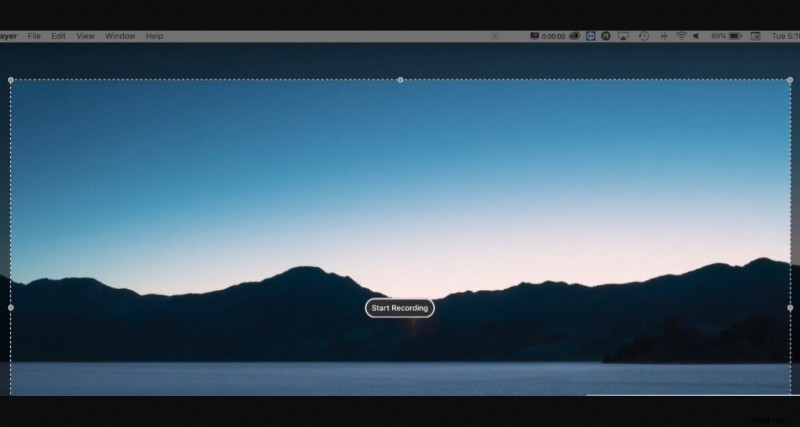
Task: Click the top-left corner selection handle
Action: tap(11, 80)
